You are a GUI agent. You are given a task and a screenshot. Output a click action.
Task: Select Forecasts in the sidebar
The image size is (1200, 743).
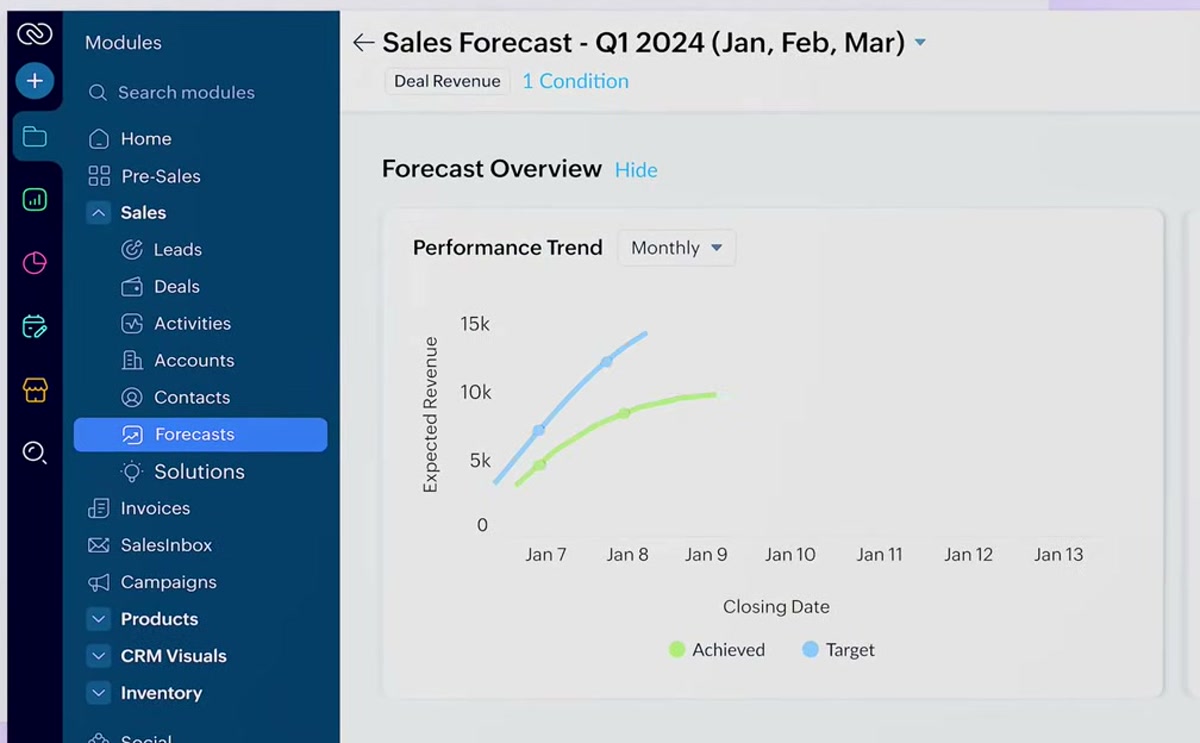pyautogui.click(x=200, y=435)
